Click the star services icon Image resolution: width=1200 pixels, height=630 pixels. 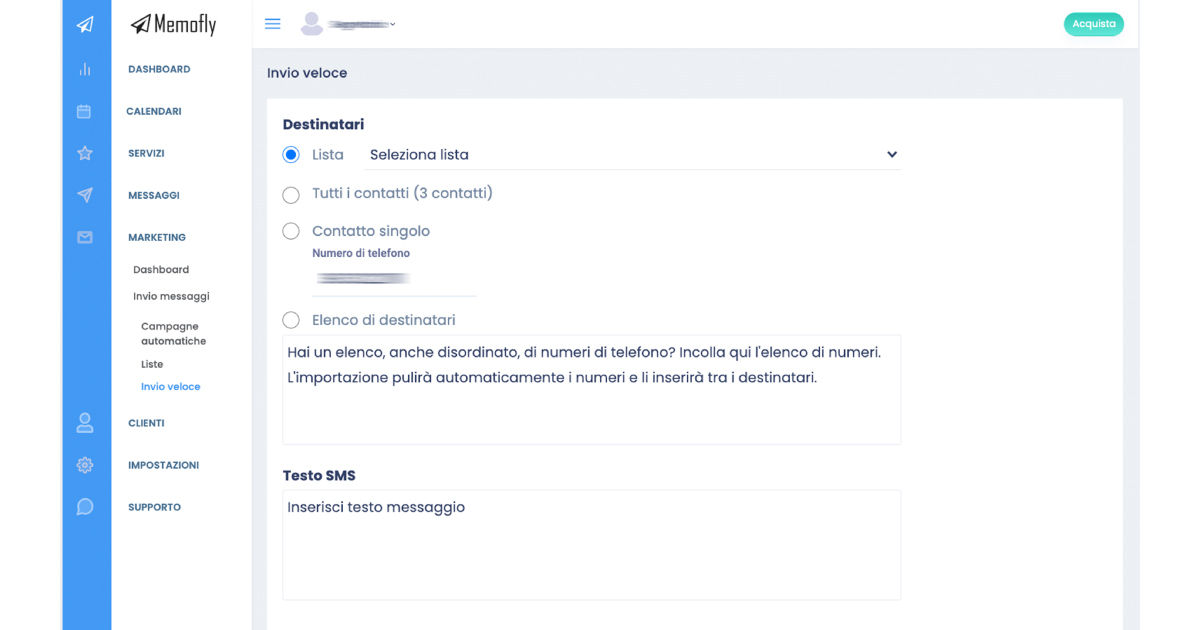pyautogui.click(x=85, y=153)
